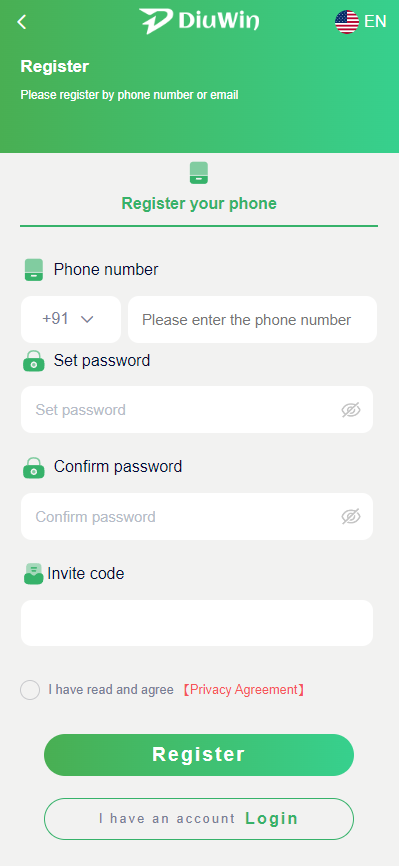Screen dimensions: 399x866
Task: Open the +91 country code dropdown
Action: click(x=71, y=319)
